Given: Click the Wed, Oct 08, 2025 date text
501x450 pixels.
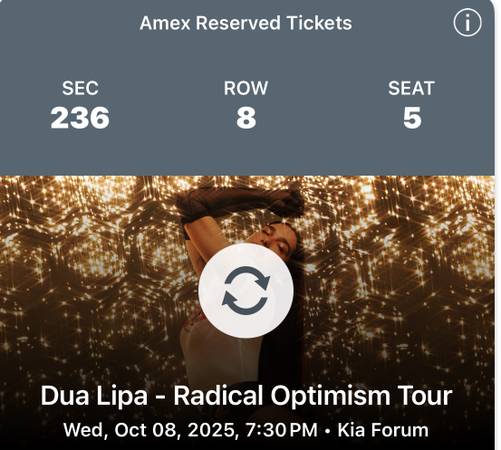Looking at the screenshot, I should pyautogui.click(x=150, y=430).
